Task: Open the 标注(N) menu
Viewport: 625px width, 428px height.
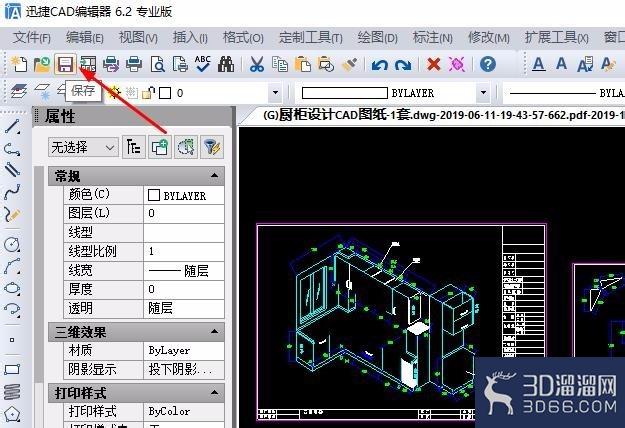Action: click(x=432, y=38)
